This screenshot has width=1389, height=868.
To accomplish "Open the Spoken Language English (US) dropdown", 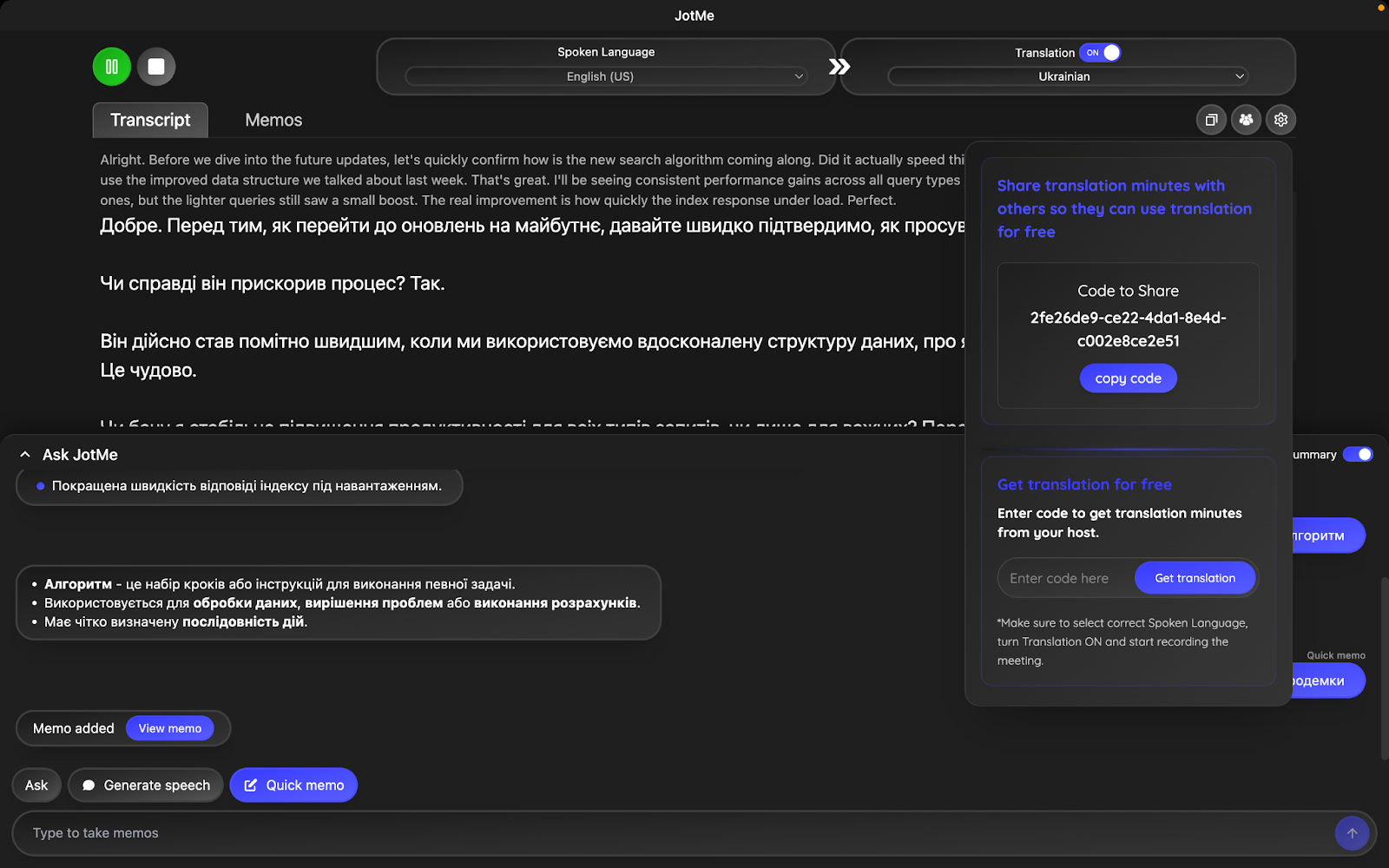I will pyautogui.click(x=606, y=76).
